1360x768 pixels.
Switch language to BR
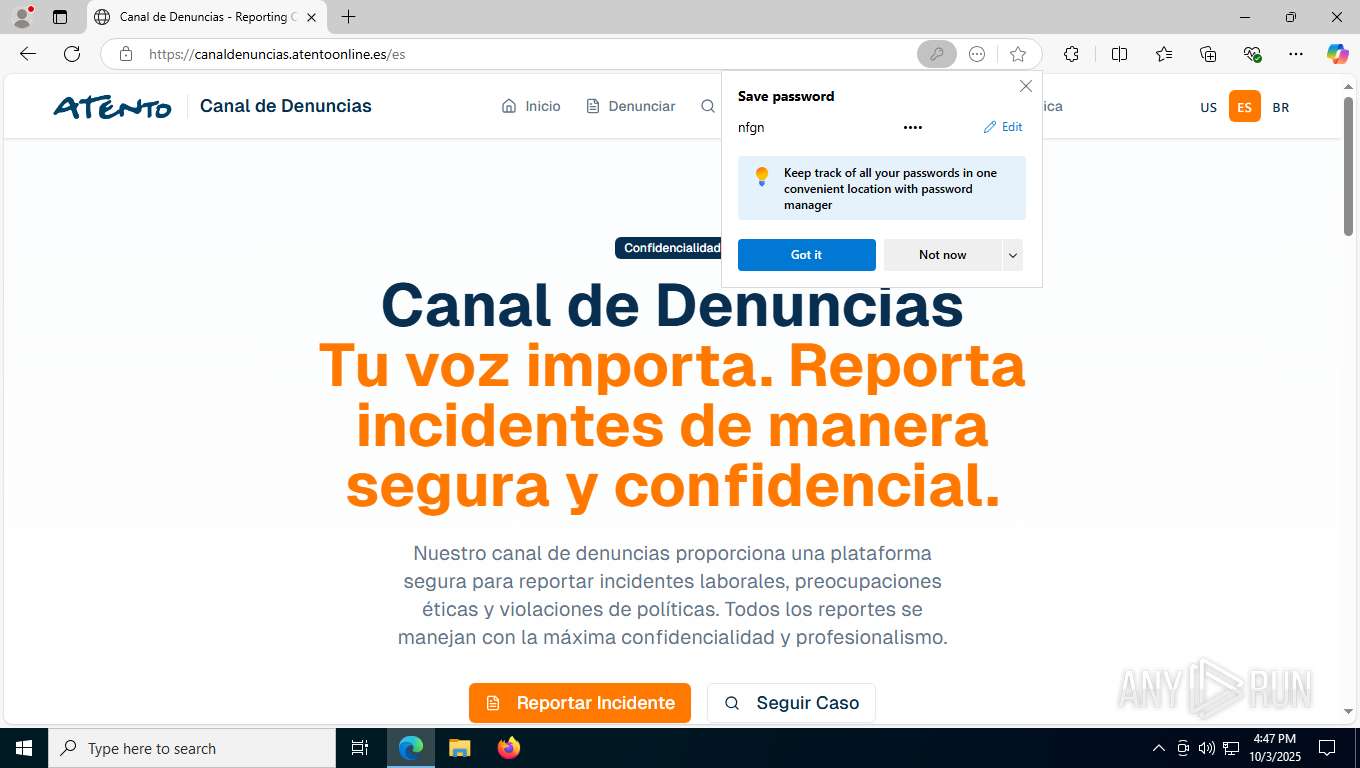point(1281,107)
